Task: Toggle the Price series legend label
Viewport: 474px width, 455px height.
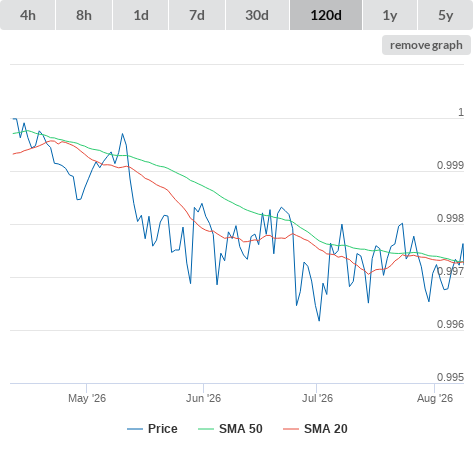Action: 163,429
